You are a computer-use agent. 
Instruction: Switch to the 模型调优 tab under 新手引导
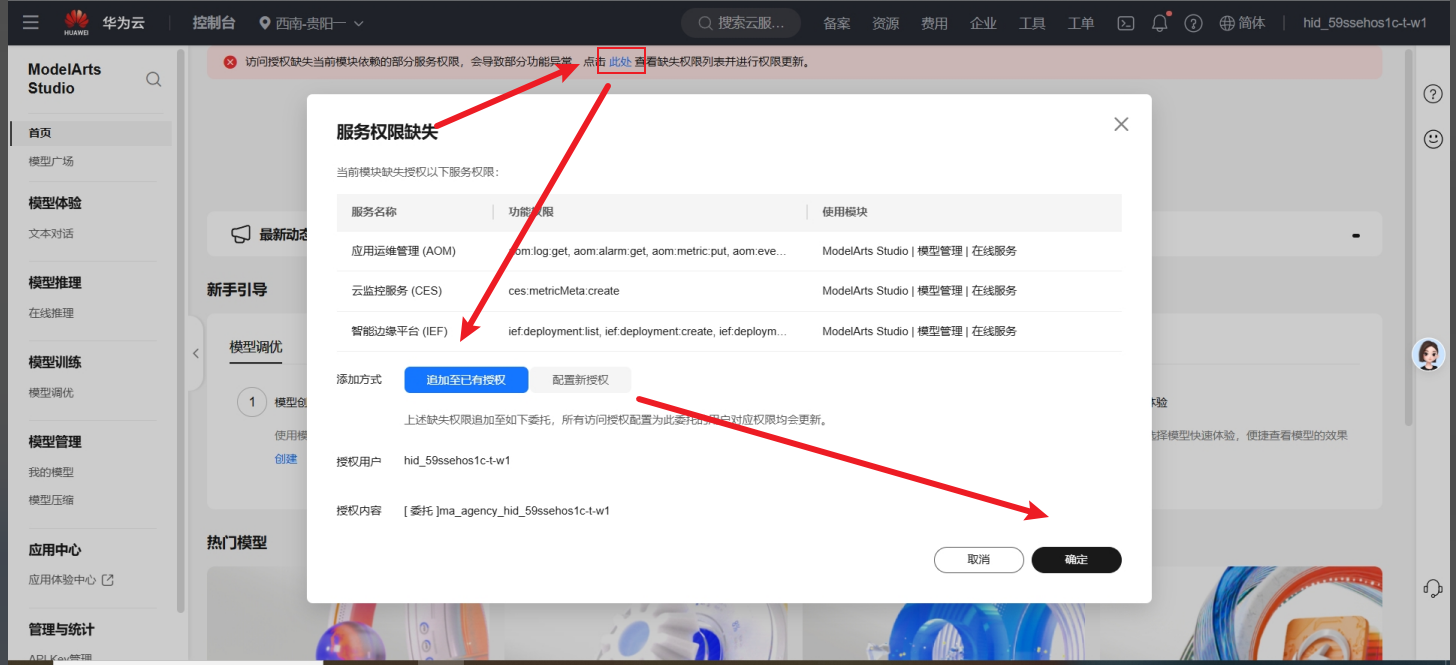256,347
